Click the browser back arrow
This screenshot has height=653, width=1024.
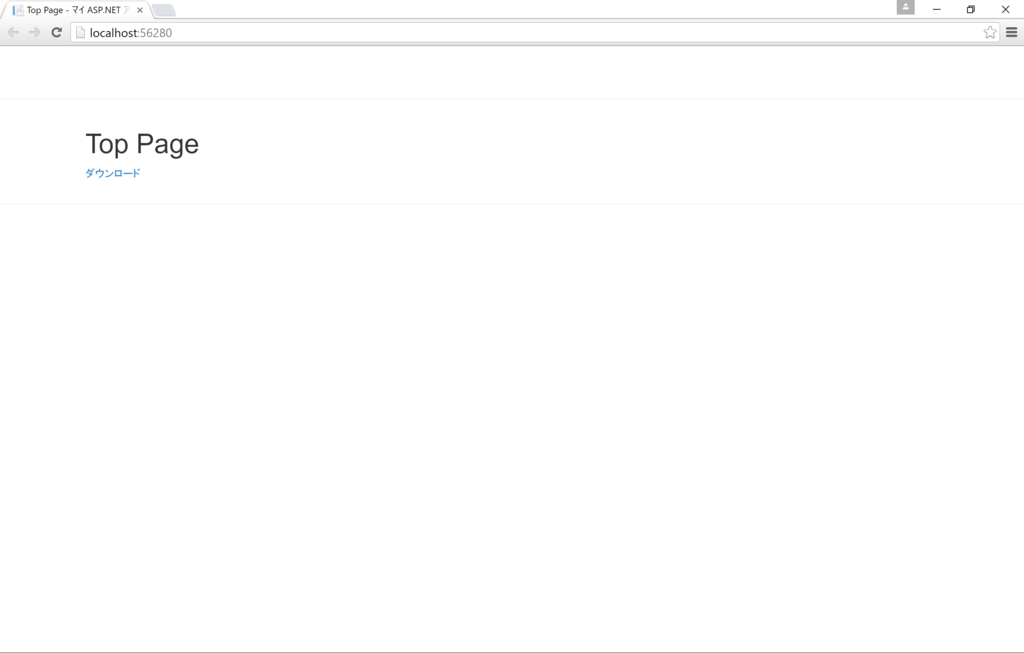(13, 32)
